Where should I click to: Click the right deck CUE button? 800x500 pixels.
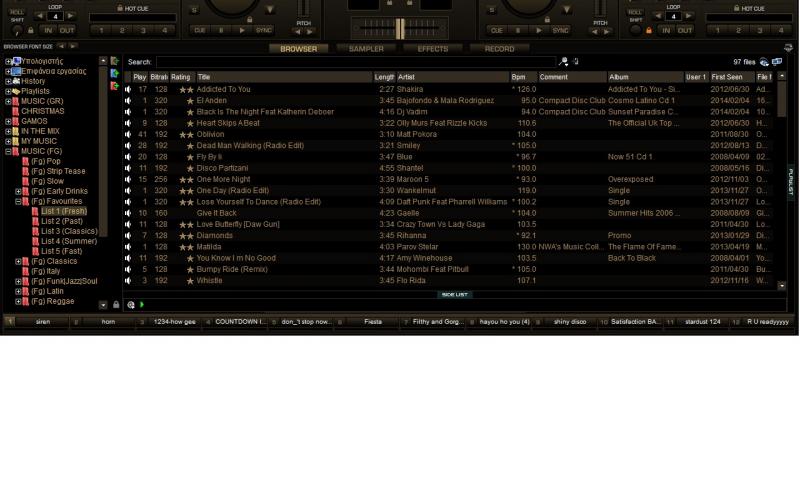(x=496, y=31)
